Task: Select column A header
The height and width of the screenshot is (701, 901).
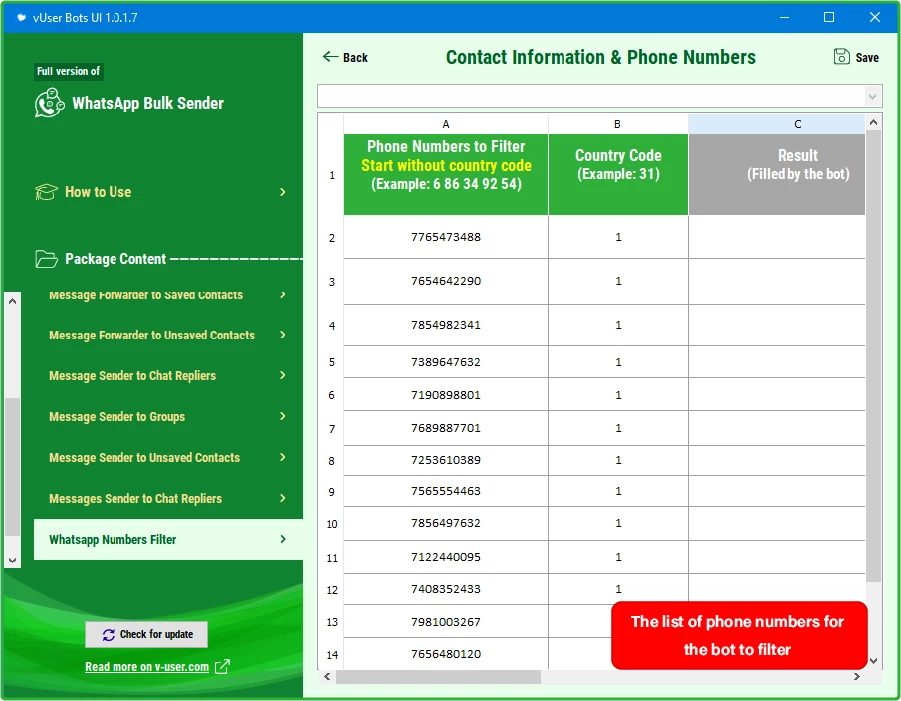Action: click(x=446, y=124)
